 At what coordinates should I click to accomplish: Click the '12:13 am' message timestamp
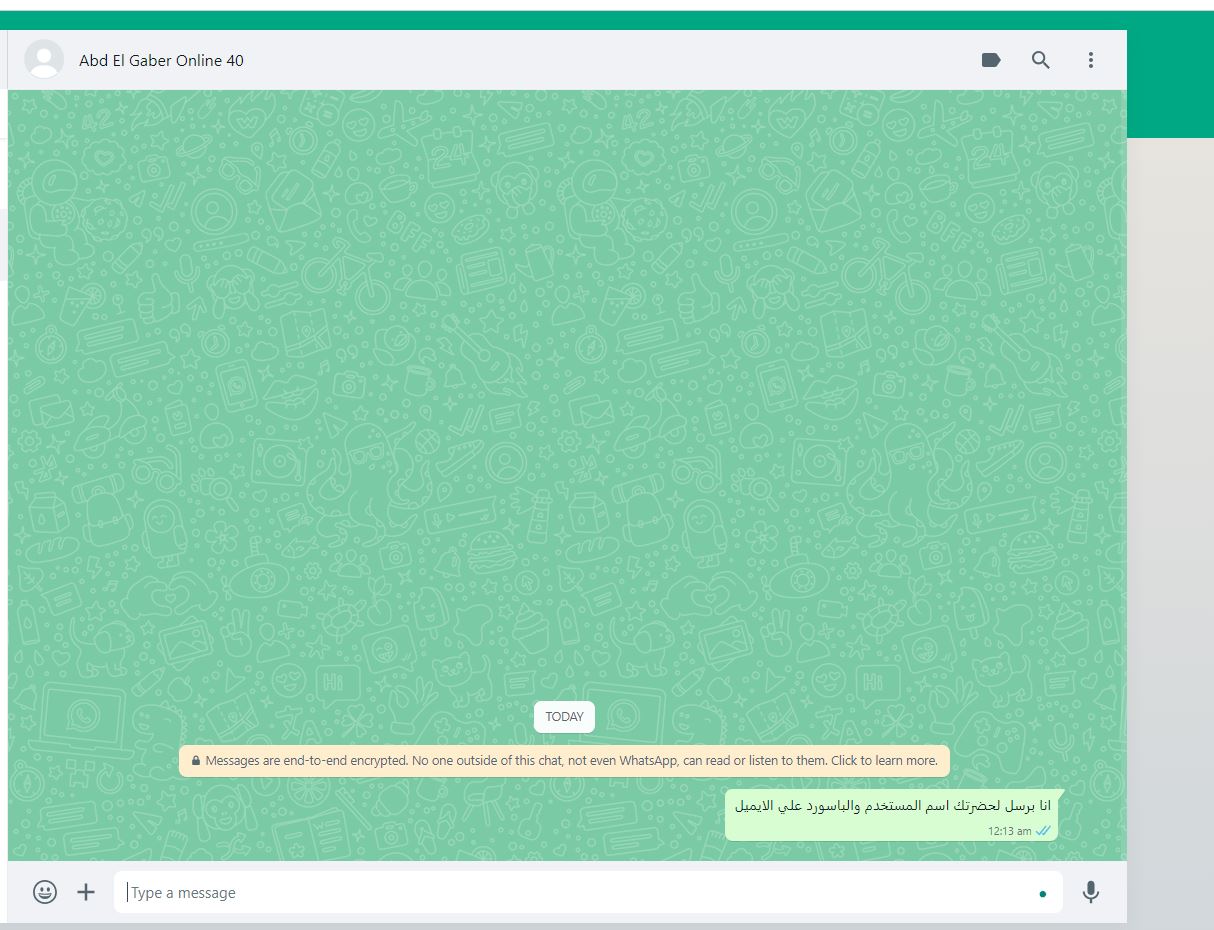pos(1009,831)
